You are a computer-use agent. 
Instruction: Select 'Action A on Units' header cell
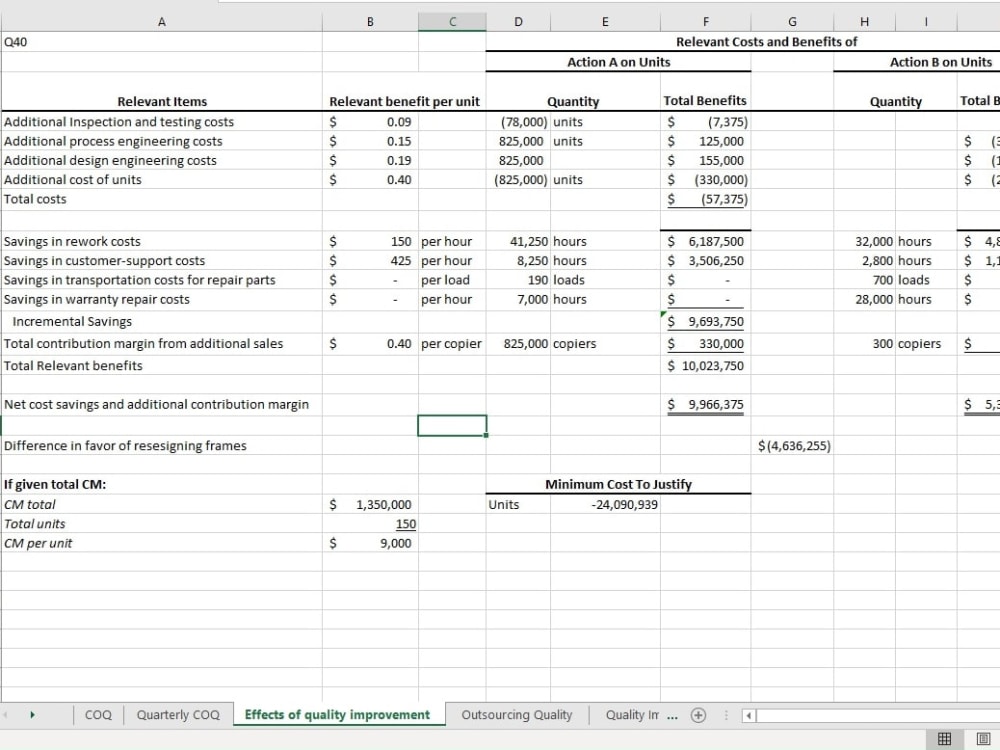click(x=619, y=62)
